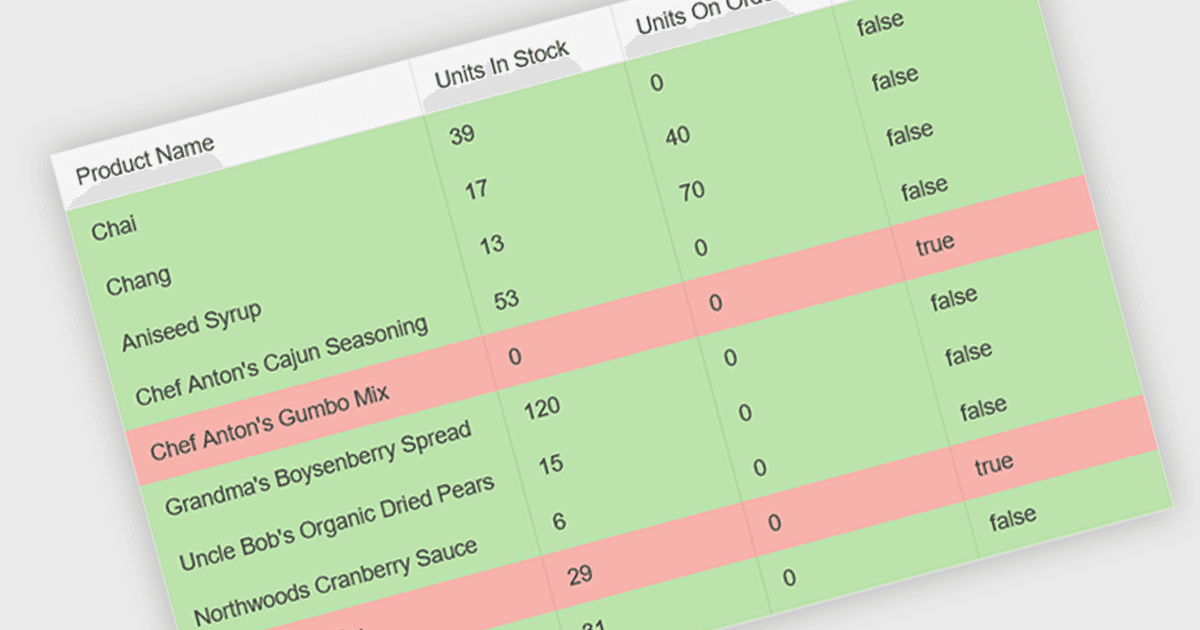Click Grandma's Boysenberry Spread cell
The image size is (1200, 630).
[x=318, y=469]
